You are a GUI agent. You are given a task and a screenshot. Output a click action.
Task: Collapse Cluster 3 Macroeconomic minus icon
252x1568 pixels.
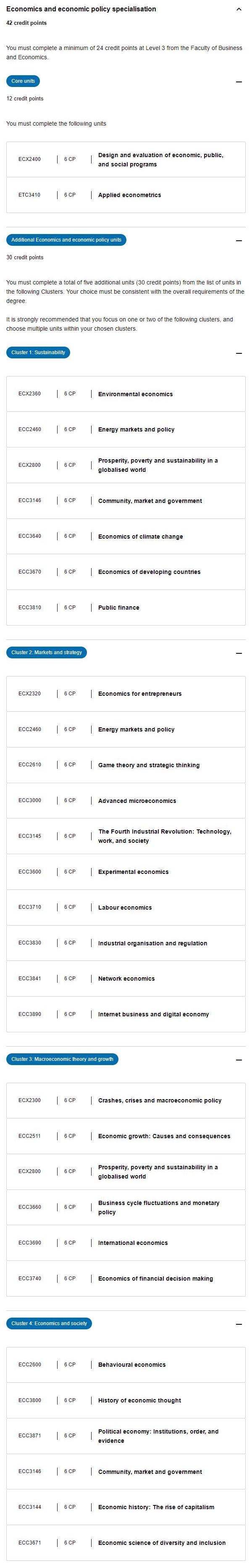click(x=239, y=1060)
